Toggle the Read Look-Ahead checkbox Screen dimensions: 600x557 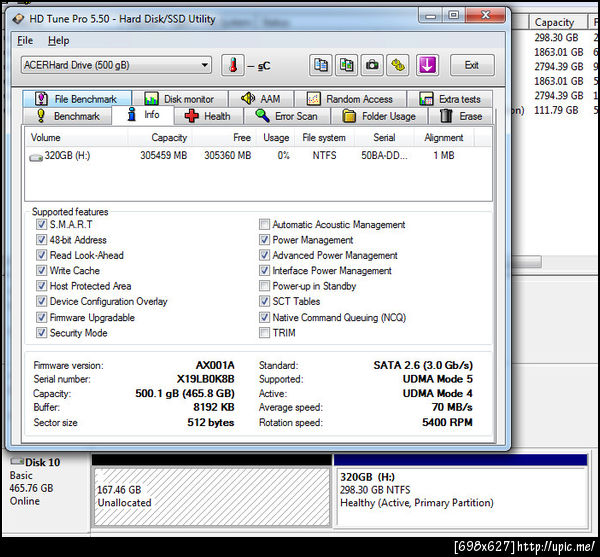41,255
